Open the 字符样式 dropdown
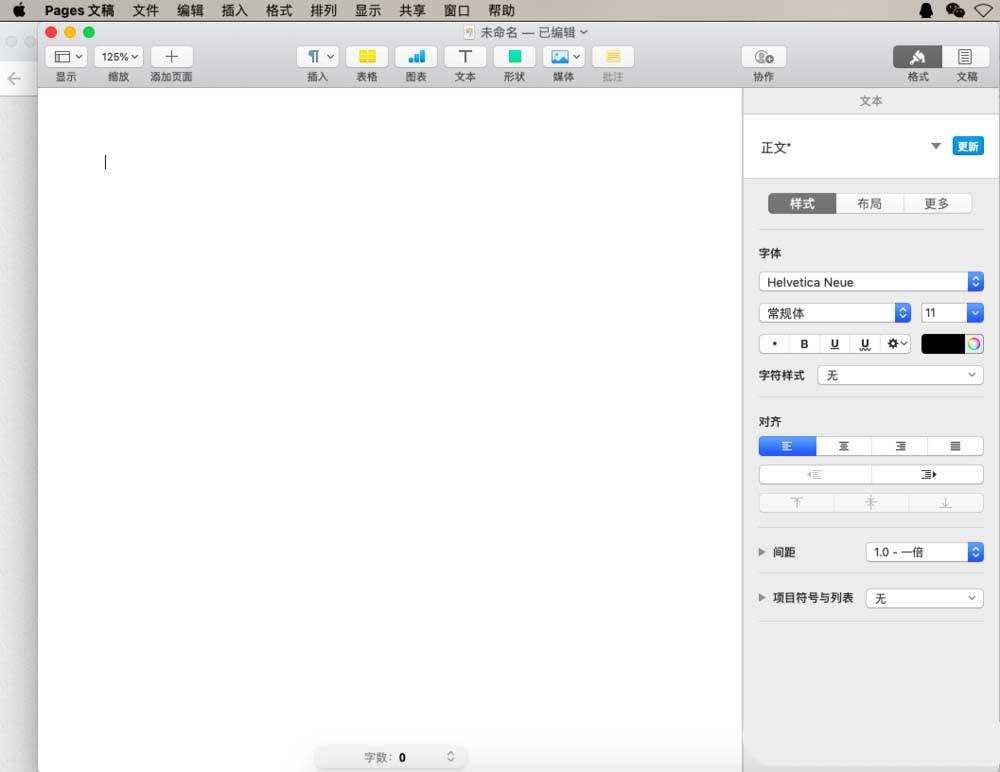Screen dimensions: 1000x772 click(x=899, y=375)
